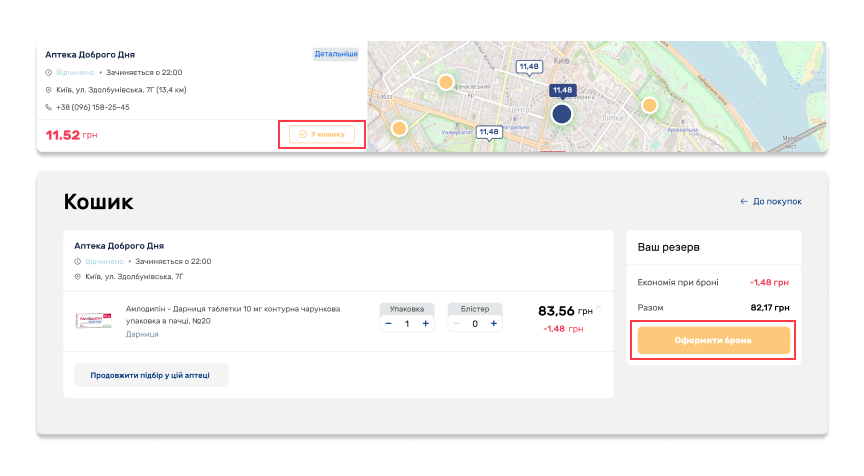Increase Блістер quantity with plus
864x476 pixels.
(493, 324)
